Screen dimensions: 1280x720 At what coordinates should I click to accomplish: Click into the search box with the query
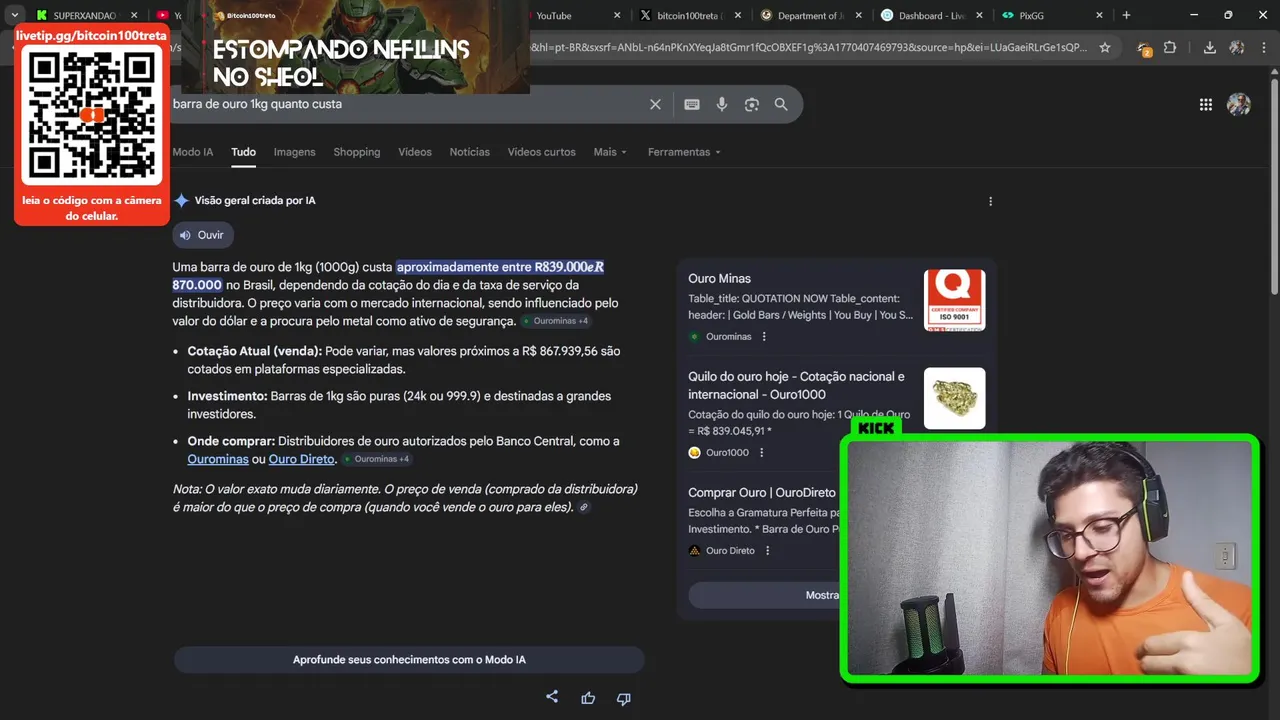click(x=405, y=104)
